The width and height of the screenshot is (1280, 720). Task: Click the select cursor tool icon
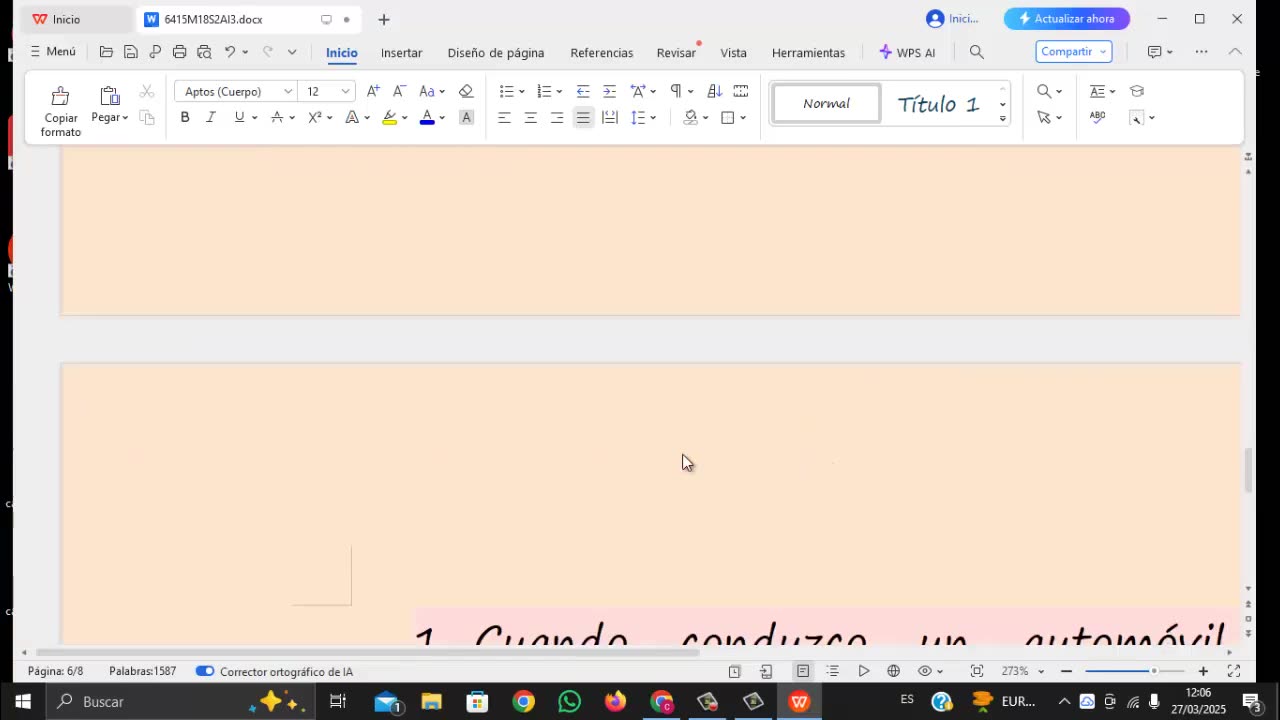coord(1044,117)
